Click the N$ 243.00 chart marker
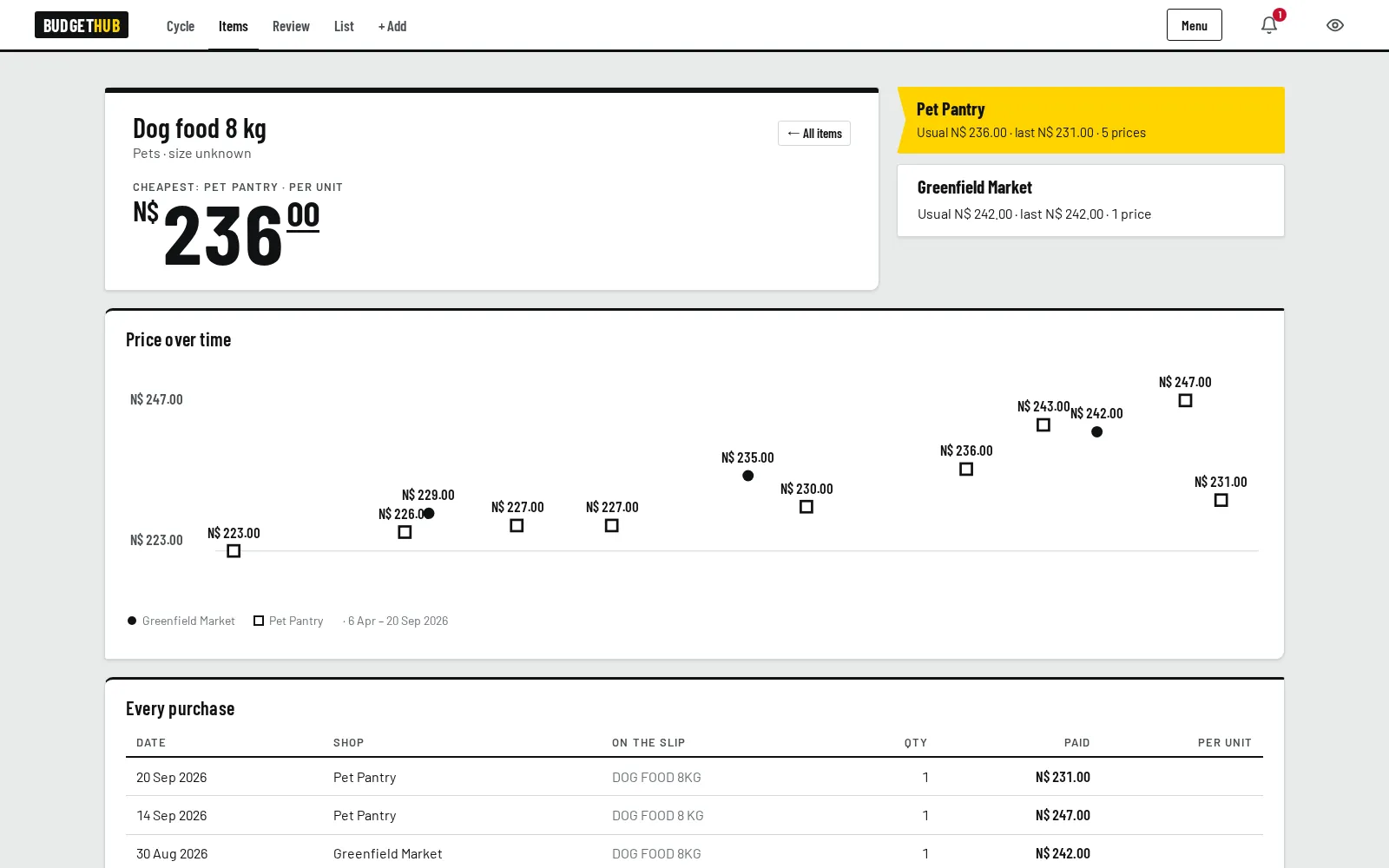Viewport: 1389px width, 868px height. point(1043,424)
